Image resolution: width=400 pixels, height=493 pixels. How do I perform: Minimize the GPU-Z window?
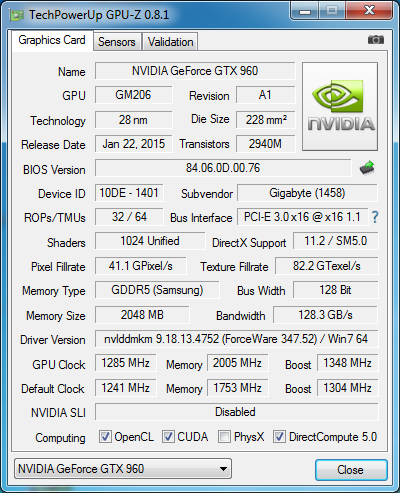pyautogui.click(x=305, y=12)
